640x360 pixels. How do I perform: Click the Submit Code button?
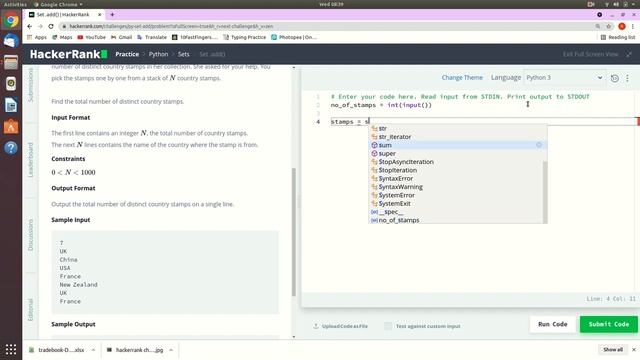click(609, 324)
